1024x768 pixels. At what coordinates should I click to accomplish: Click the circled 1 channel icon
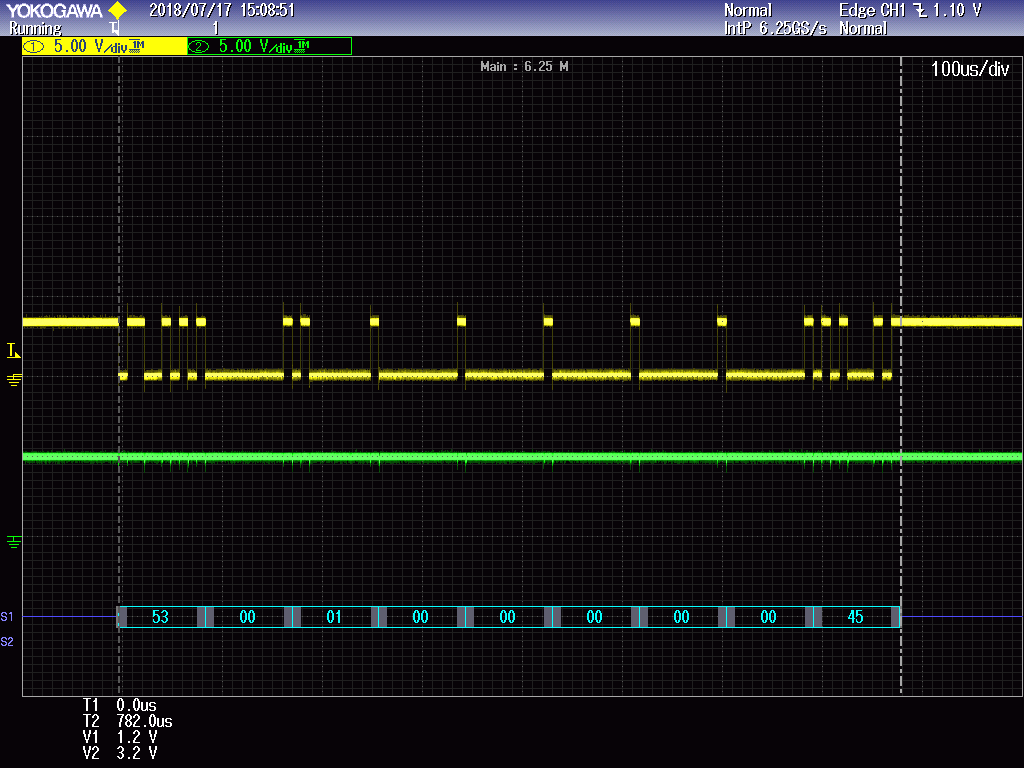34,46
